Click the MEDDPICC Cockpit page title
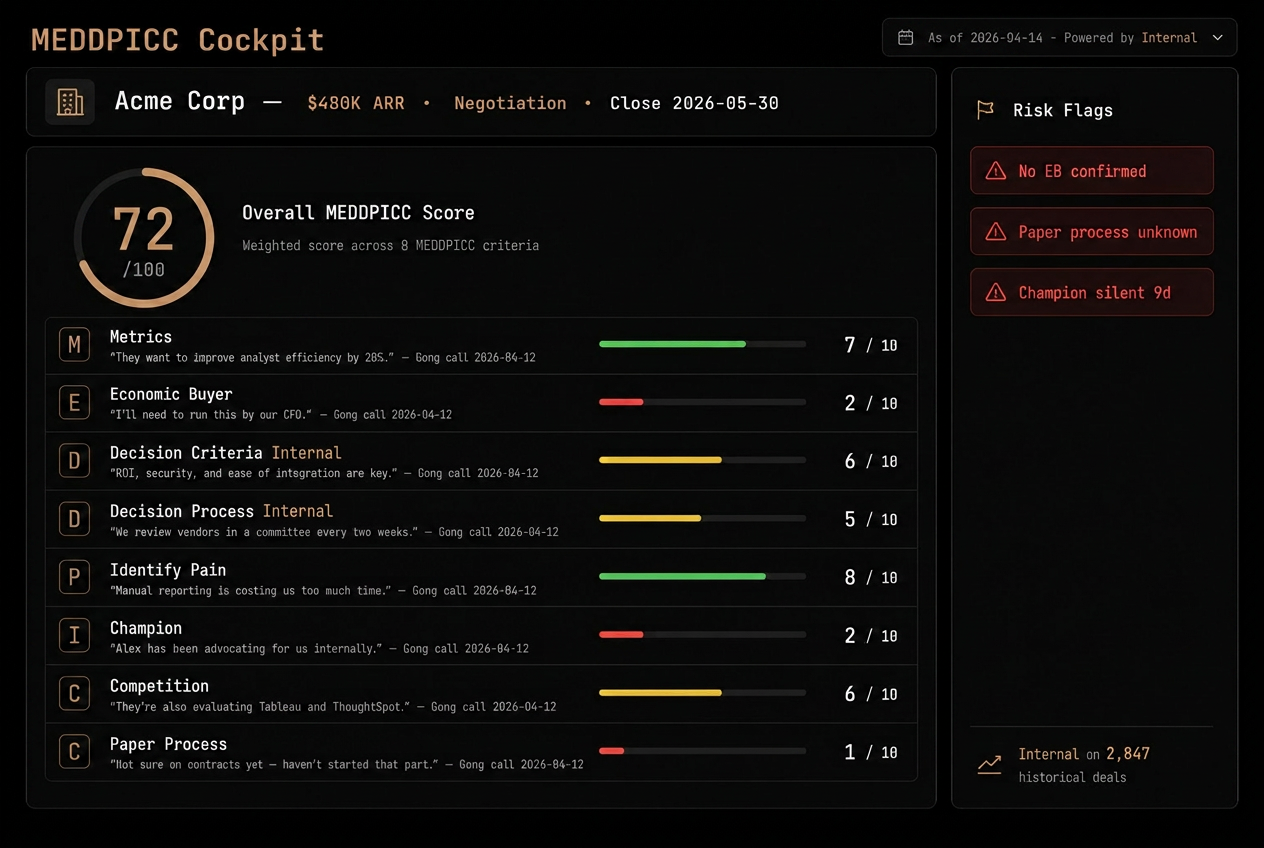The image size is (1264, 848). point(178,40)
